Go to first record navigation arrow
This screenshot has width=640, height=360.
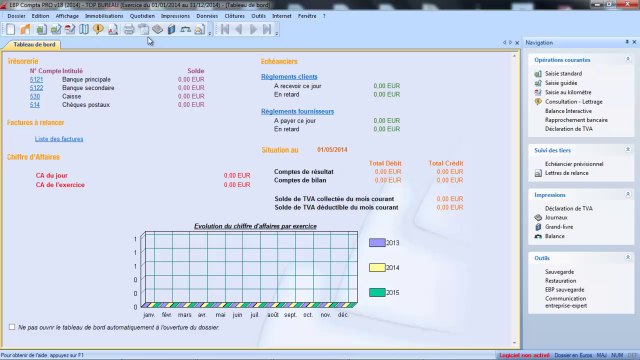click(x=225, y=29)
